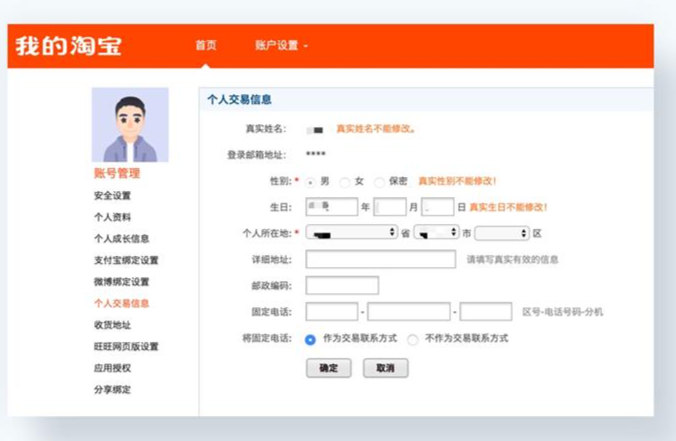Click the user avatar picture
The width and height of the screenshot is (676, 441).
130,125
